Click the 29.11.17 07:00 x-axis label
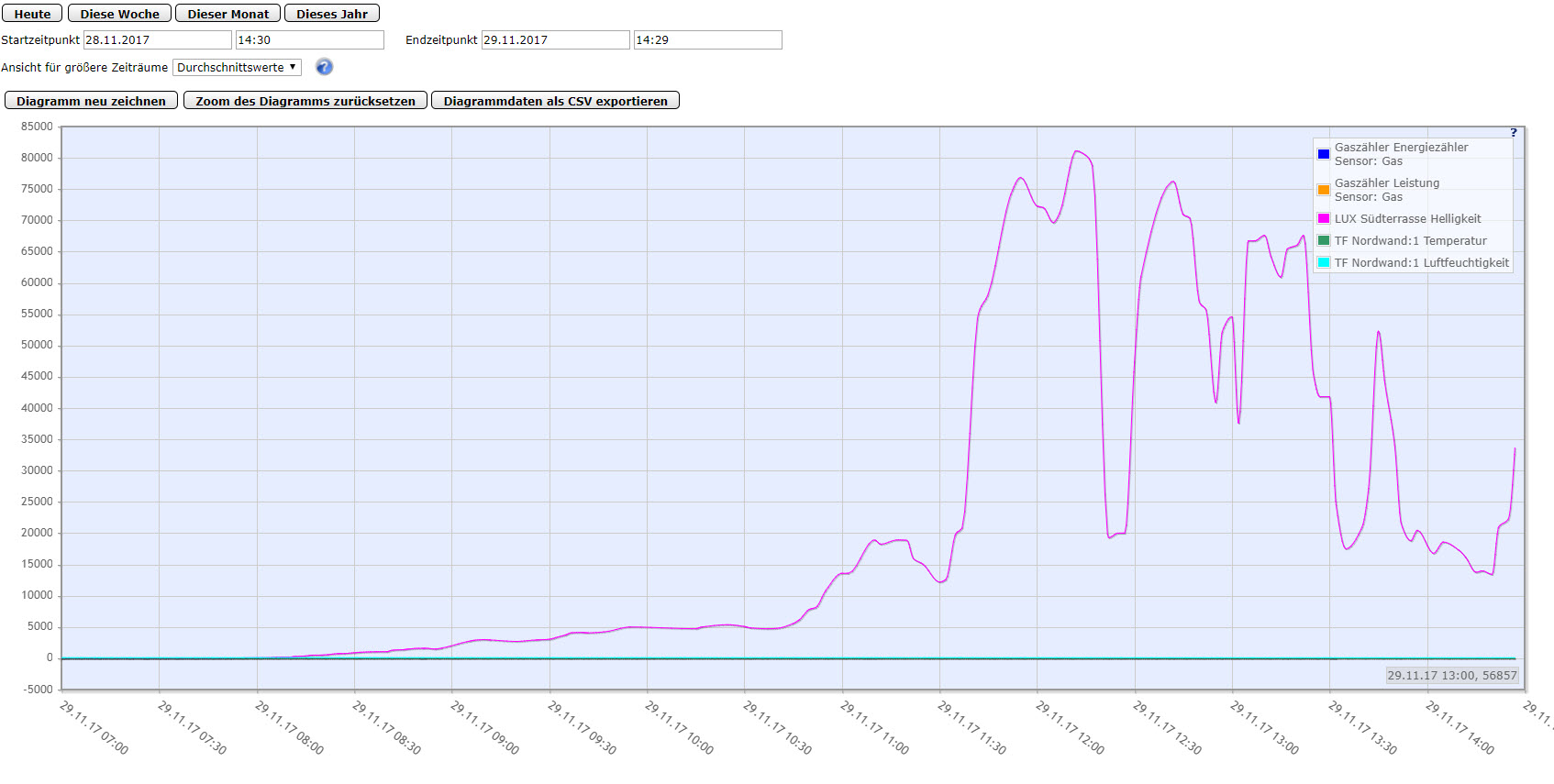 (x=94, y=728)
